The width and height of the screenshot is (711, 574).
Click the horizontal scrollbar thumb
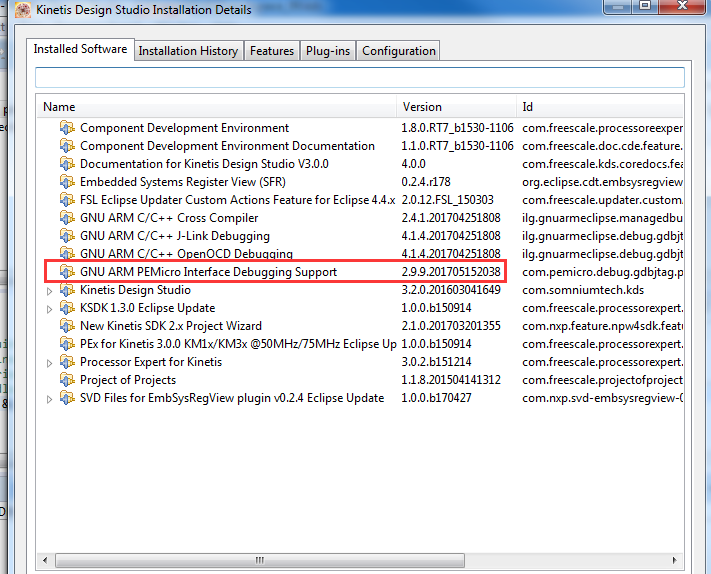(260, 560)
